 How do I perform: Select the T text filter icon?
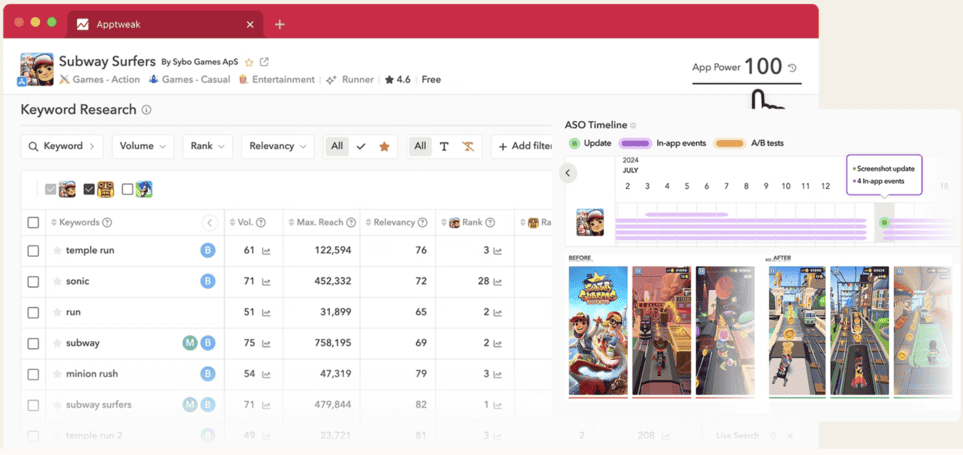[444, 146]
